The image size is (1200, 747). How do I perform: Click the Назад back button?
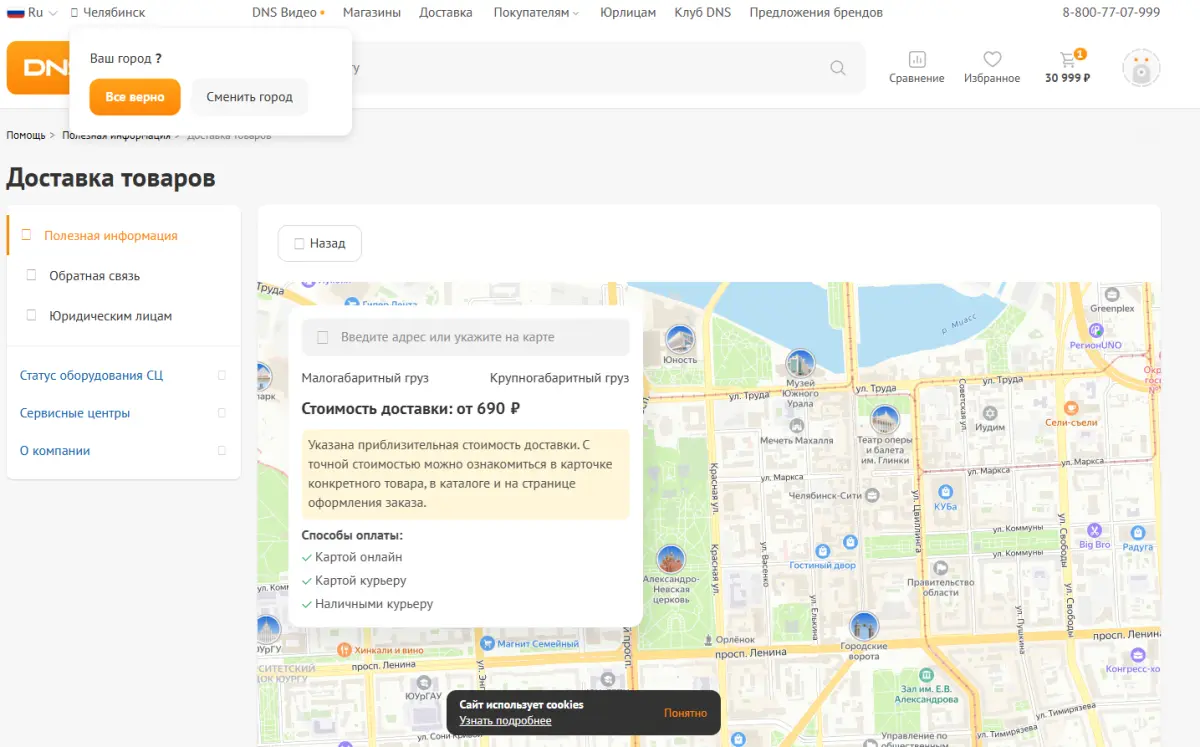click(x=320, y=243)
